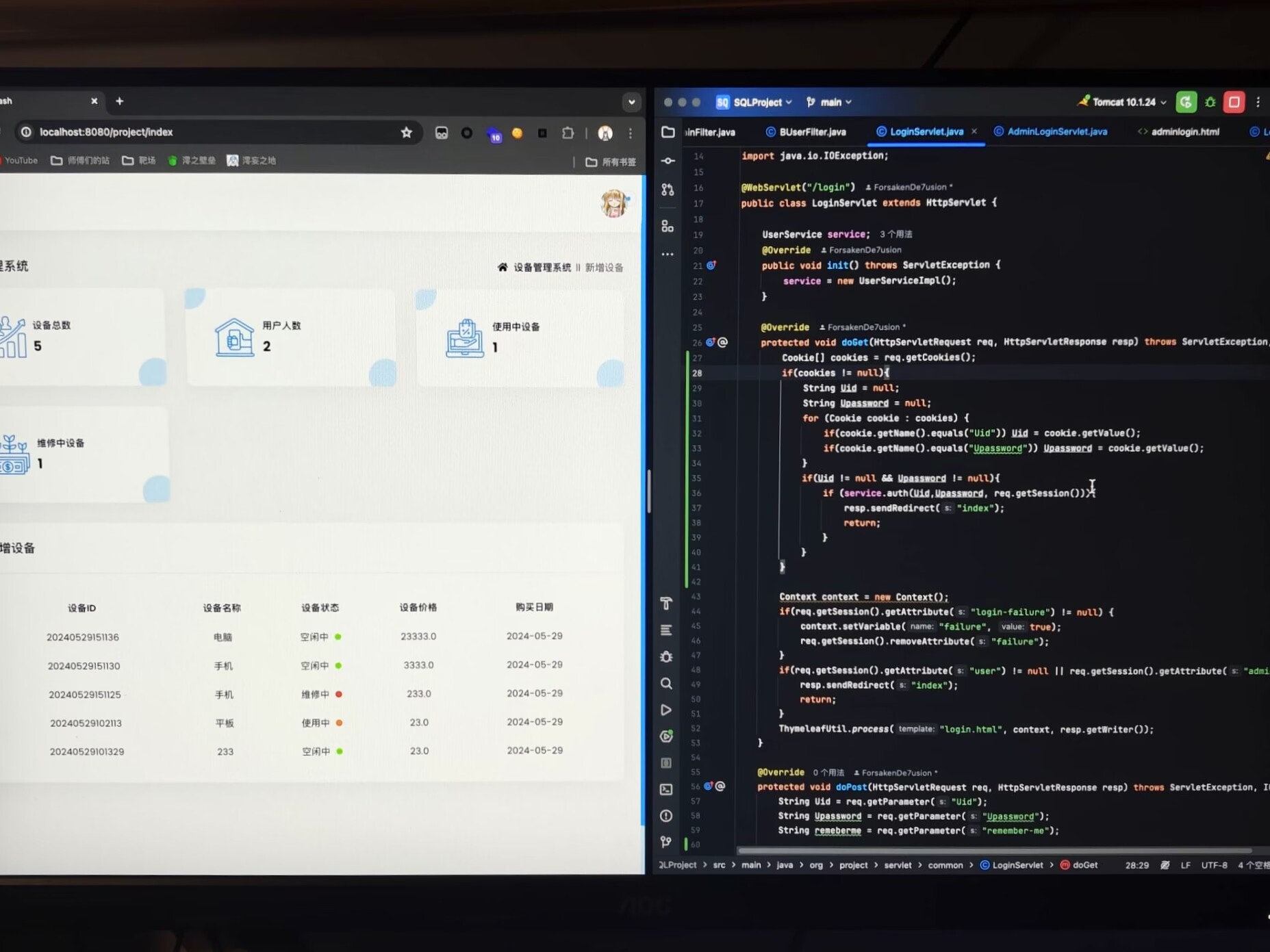Open the Pull Requests tool window
The image size is (1270, 952).
[668, 190]
